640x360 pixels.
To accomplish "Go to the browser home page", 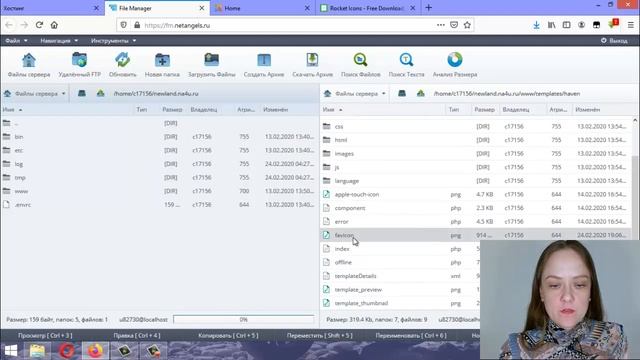I will coord(54,25).
